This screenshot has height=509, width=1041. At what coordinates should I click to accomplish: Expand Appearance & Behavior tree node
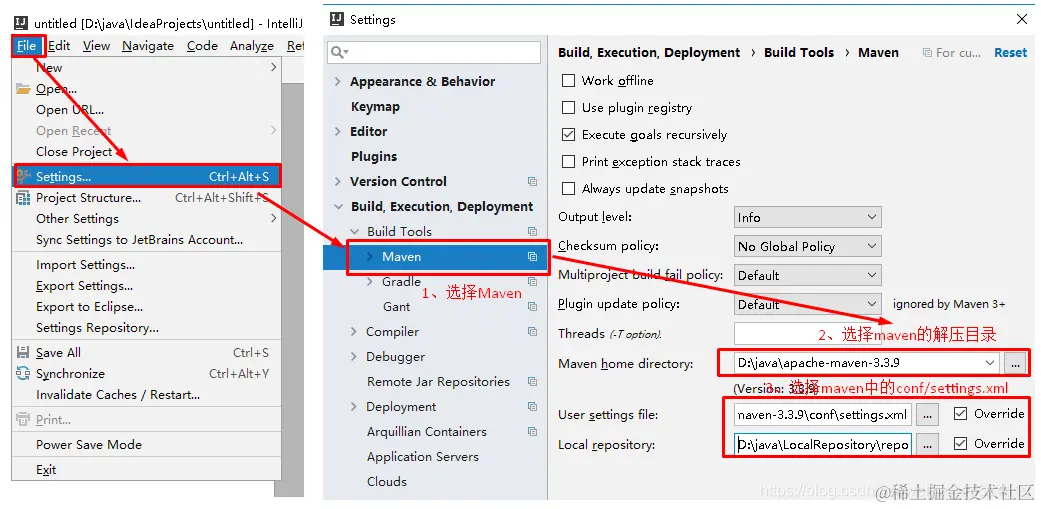click(x=338, y=82)
